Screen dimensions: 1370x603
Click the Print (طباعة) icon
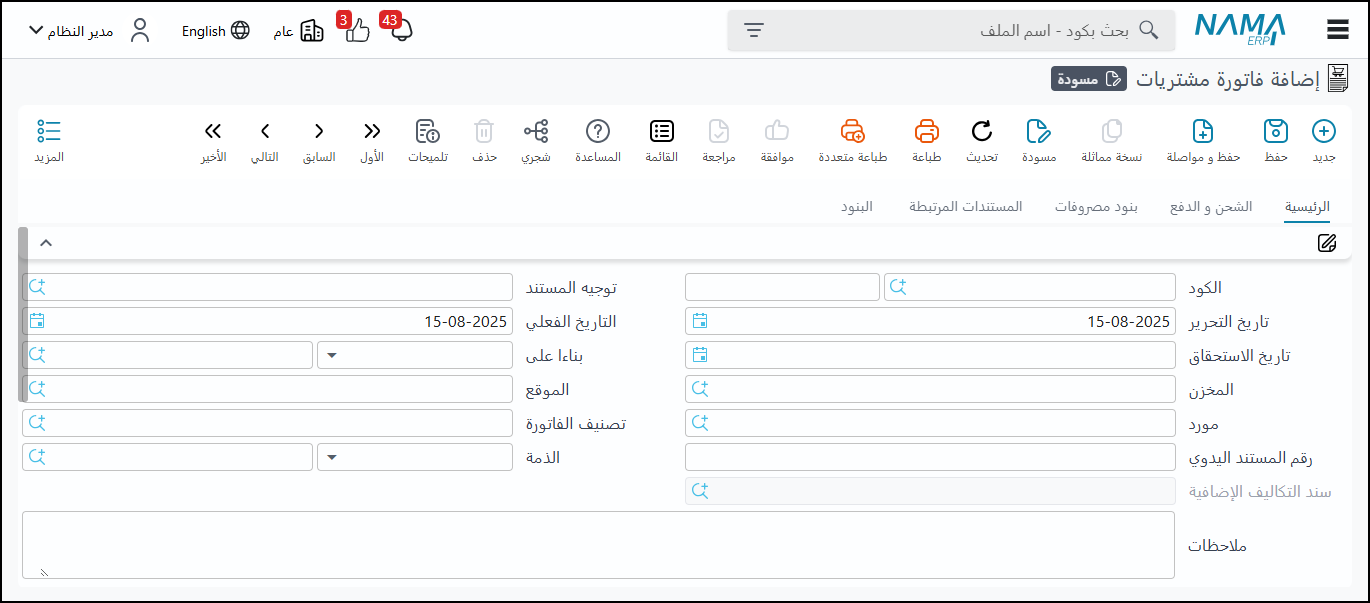pos(927,132)
